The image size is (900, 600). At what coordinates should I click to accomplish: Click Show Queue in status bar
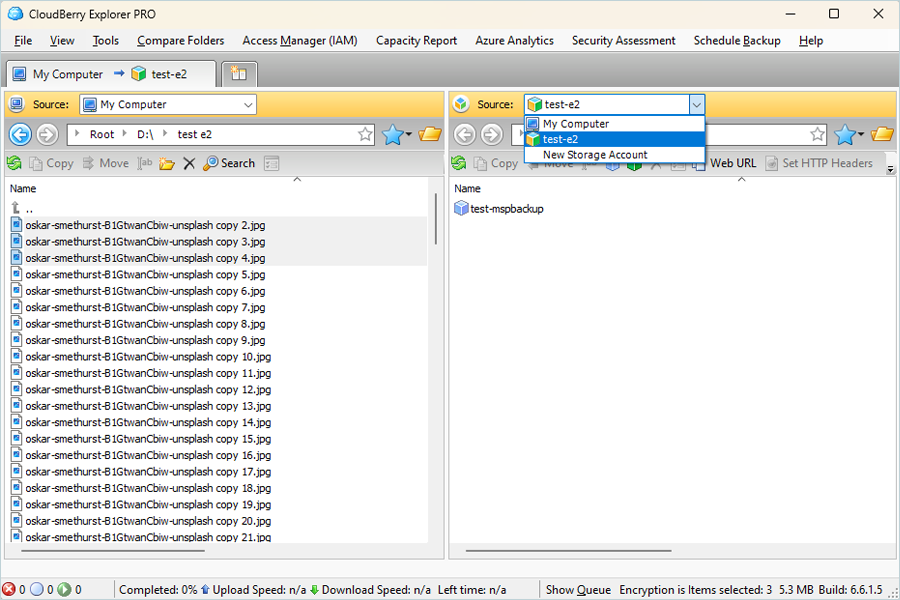pos(578,590)
